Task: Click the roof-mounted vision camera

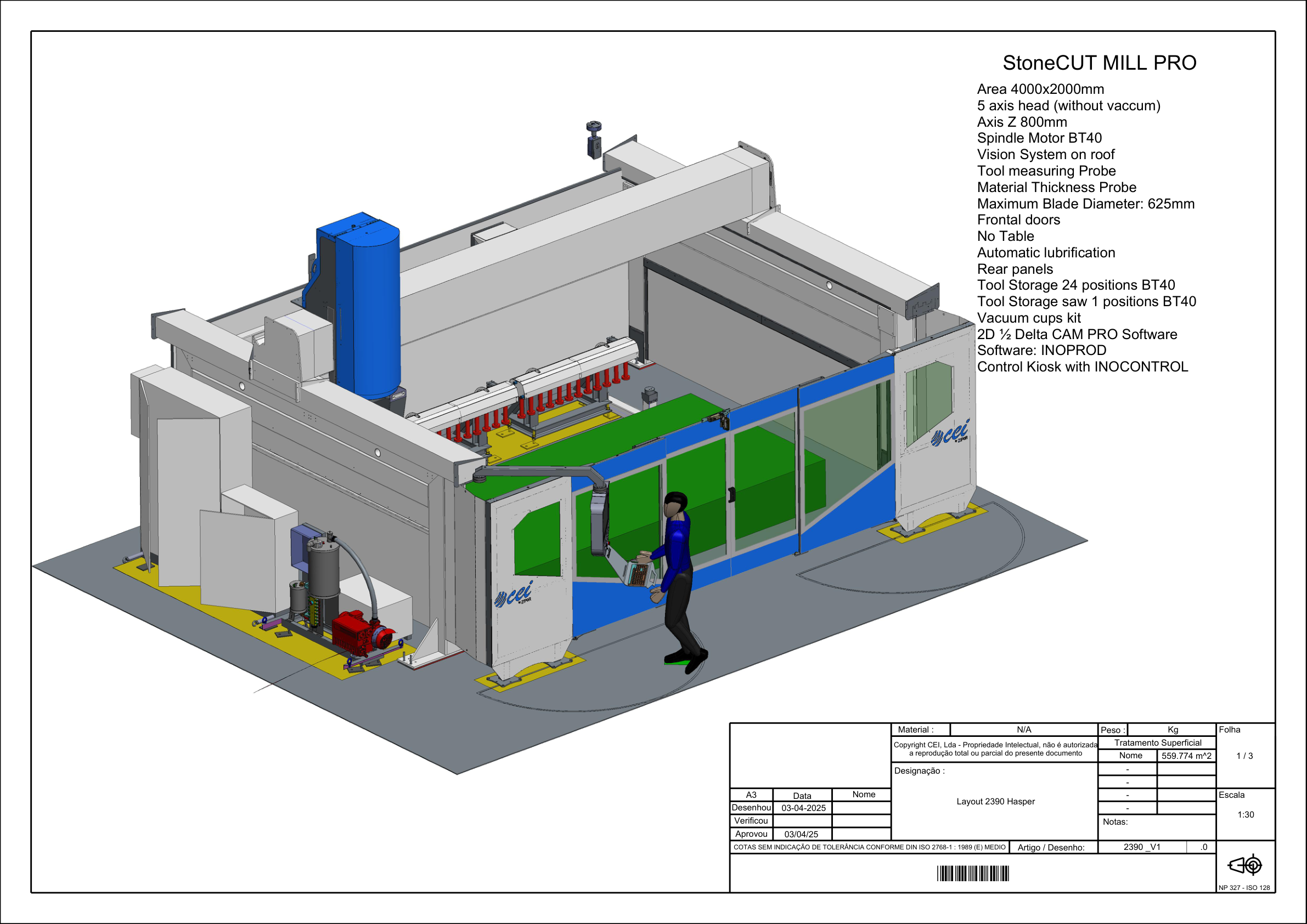Action: (594, 138)
